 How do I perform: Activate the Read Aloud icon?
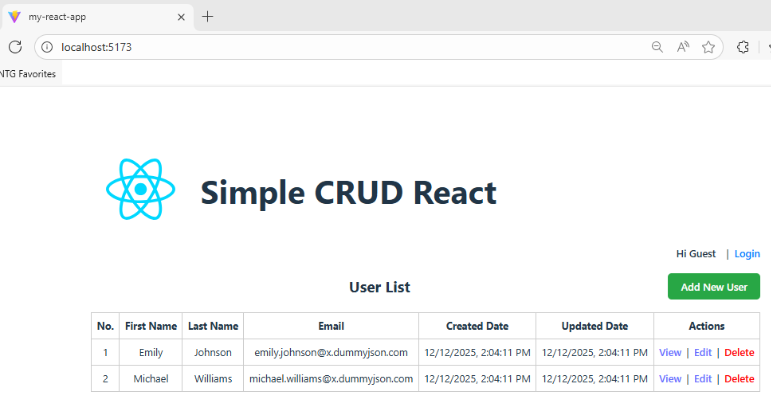pos(683,47)
